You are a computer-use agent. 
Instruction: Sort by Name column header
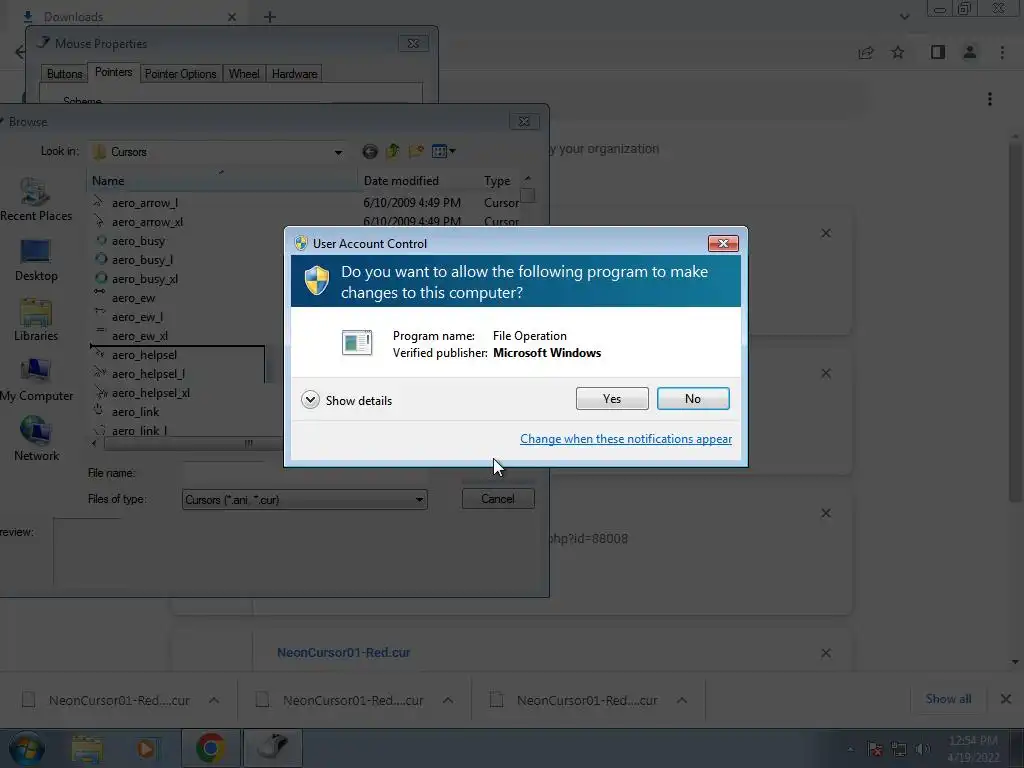(222, 181)
